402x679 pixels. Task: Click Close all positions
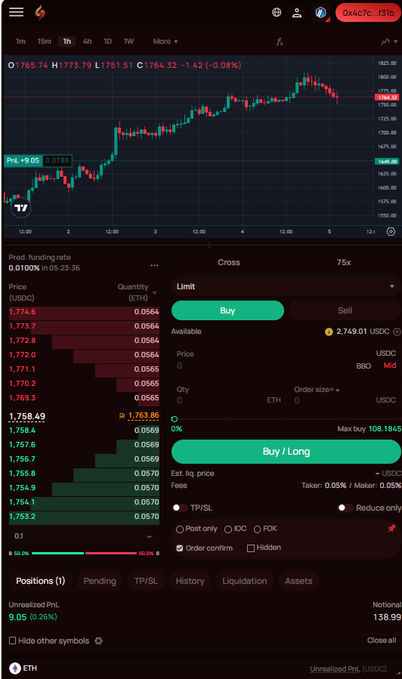point(382,640)
